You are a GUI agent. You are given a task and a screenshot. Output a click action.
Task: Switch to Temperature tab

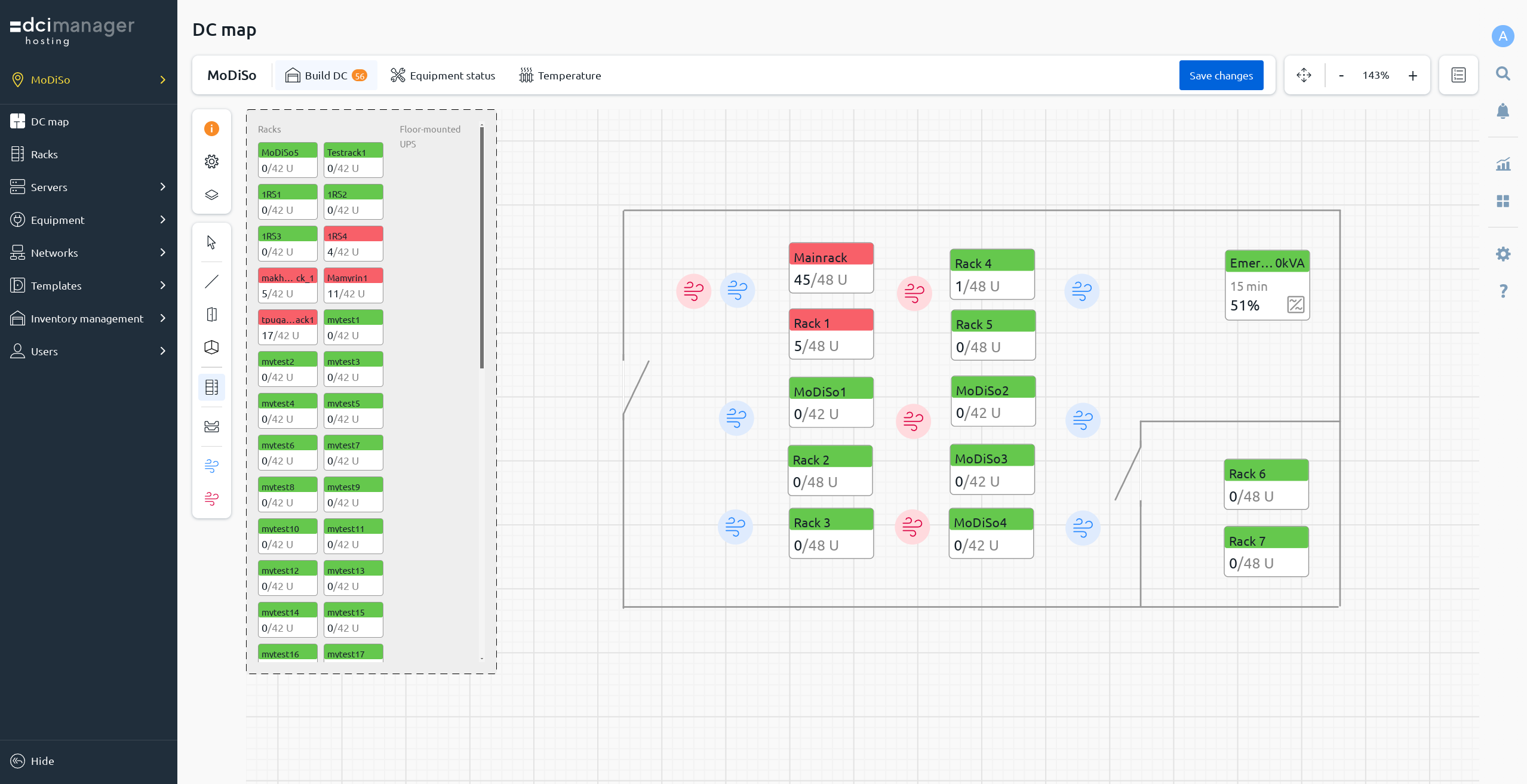[x=560, y=75]
